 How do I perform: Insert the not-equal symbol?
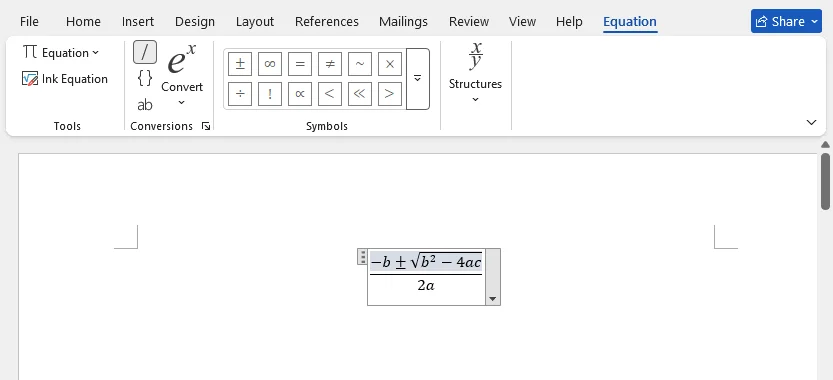pyautogui.click(x=330, y=64)
